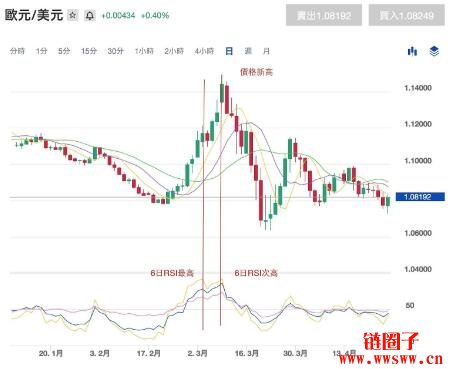Select the 2小時 timeframe
The width and height of the screenshot is (452, 369).
coord(174,51)
